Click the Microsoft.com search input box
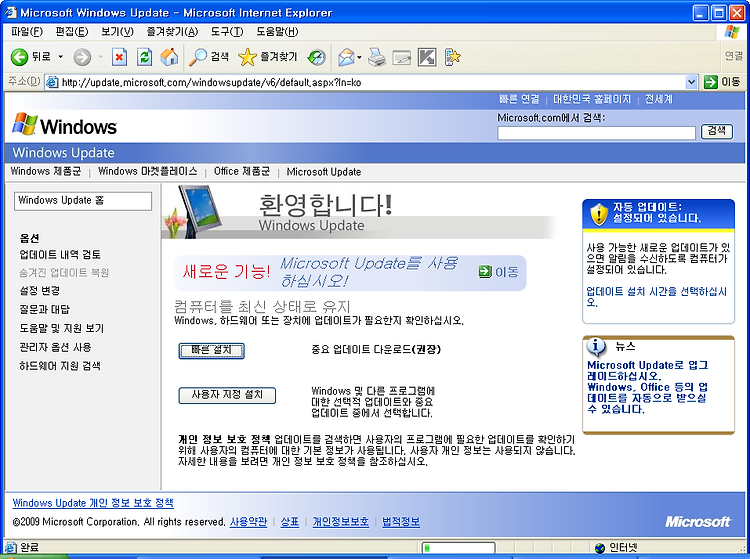The image size is (750, 559). click(596, 132)
